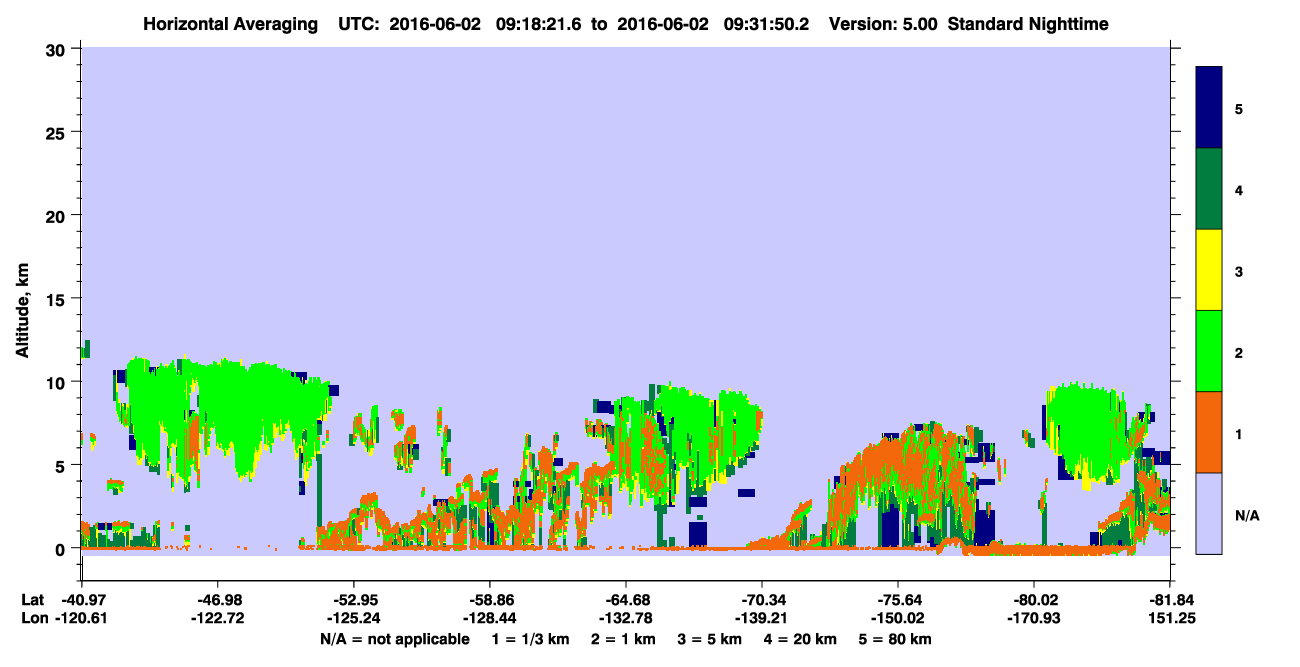The height and width of the screenshot is (667, 1300).
Task: Click the '4 = 20 km' legend text
Action: 799,638
